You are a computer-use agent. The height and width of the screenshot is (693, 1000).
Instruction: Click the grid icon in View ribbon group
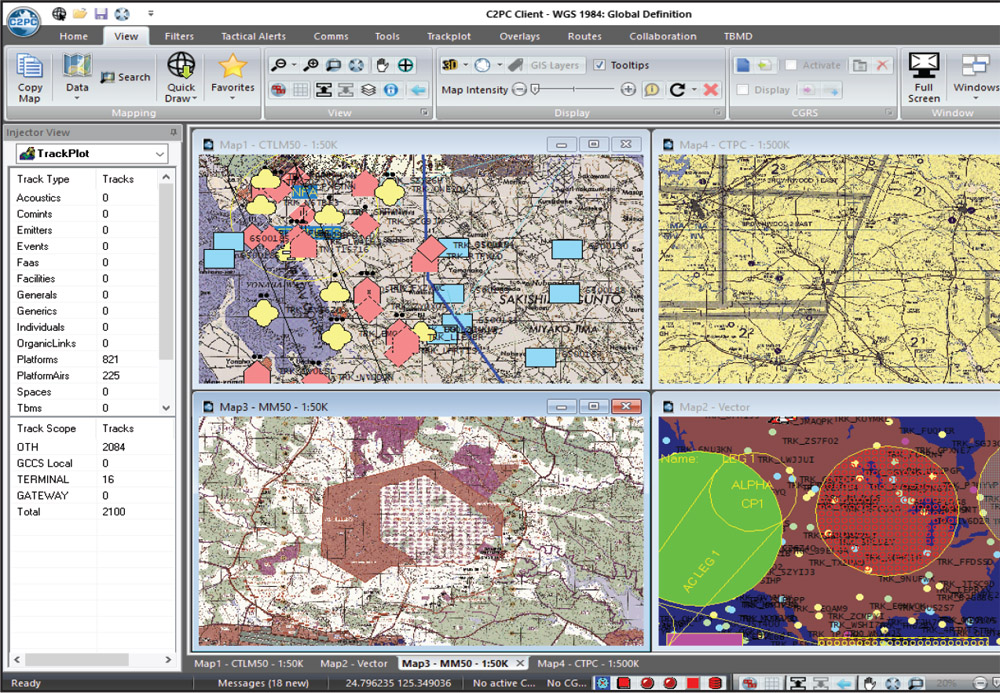click(x=300, y=90)
